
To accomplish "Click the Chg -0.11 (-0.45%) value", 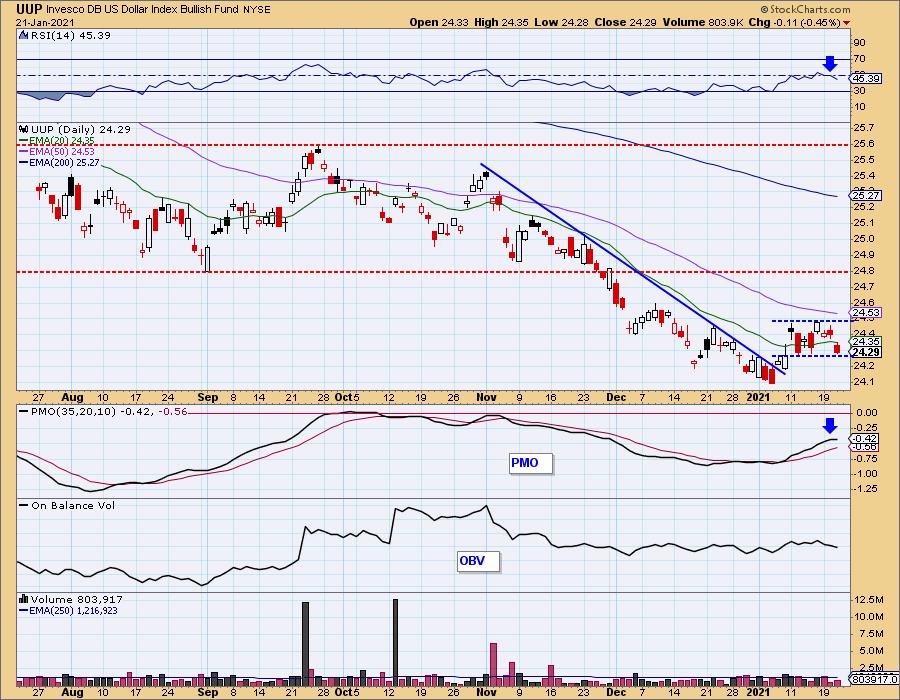I will (x=795, y=22).
